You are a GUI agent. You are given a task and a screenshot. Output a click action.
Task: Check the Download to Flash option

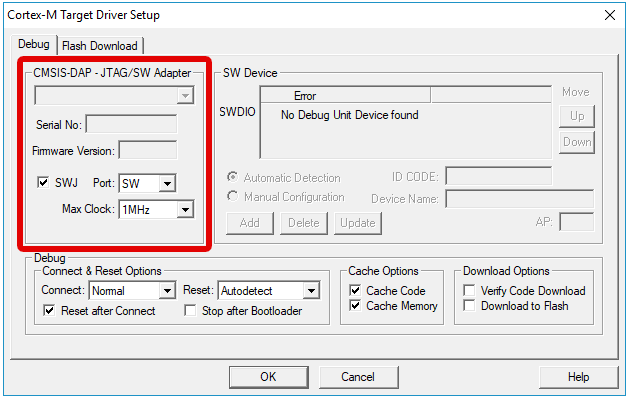470,306
